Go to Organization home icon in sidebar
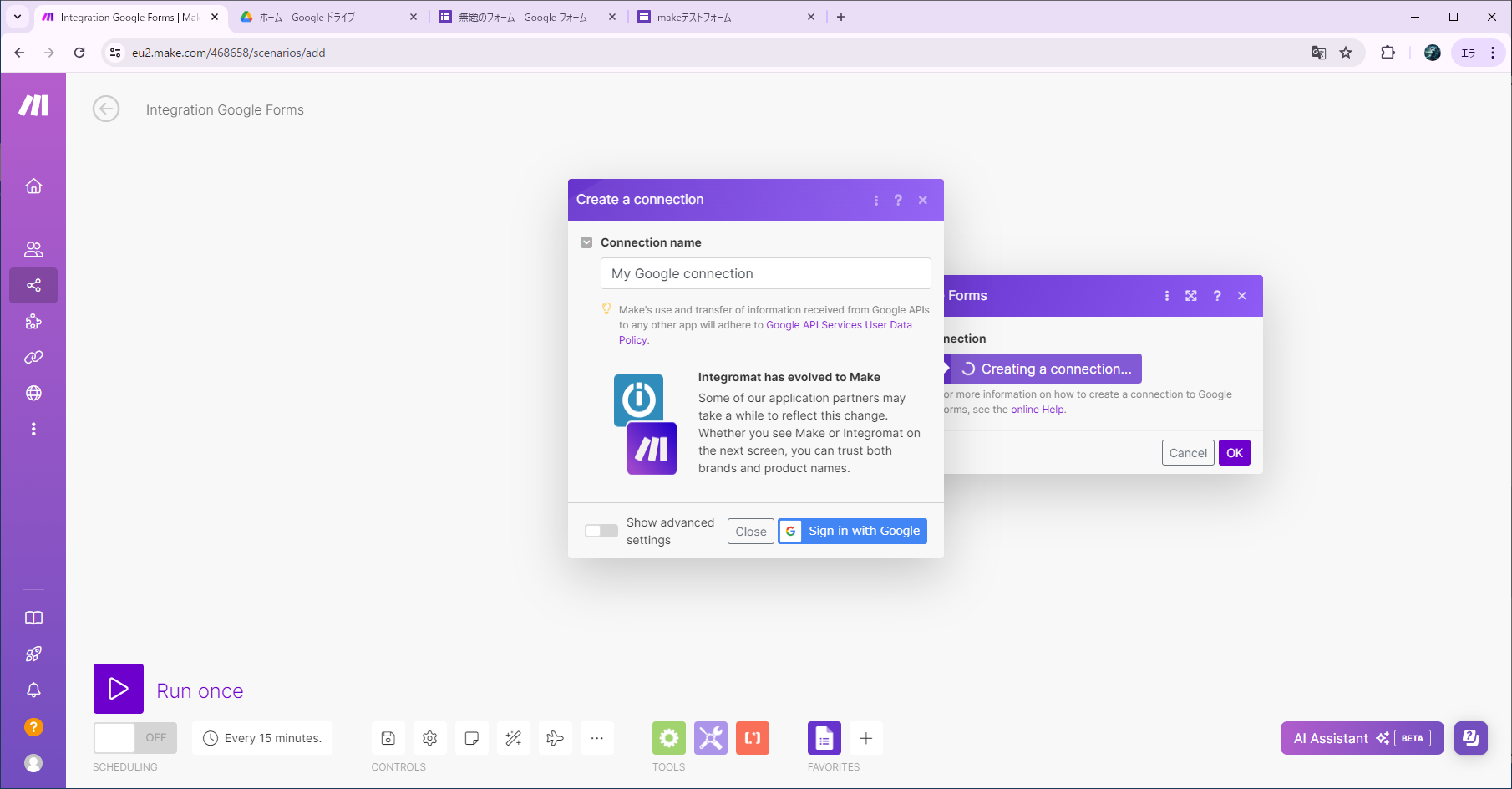Image resolution: width=1512 pixels, height=789 pixels. coord(33,186)
